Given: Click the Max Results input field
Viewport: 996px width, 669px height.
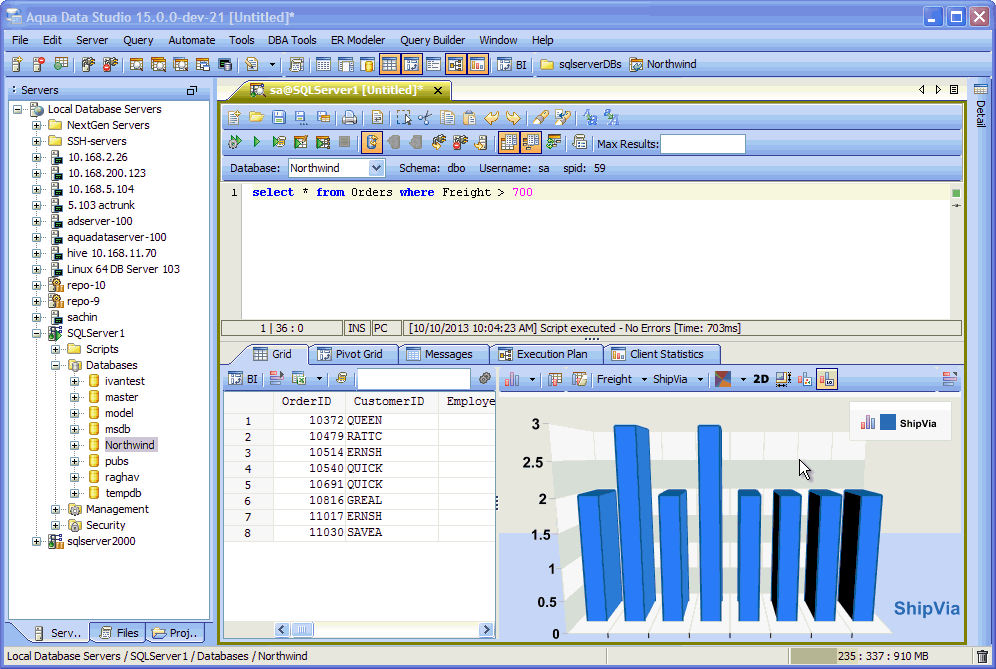Looking at the screenshot, I should coord(703,144).
